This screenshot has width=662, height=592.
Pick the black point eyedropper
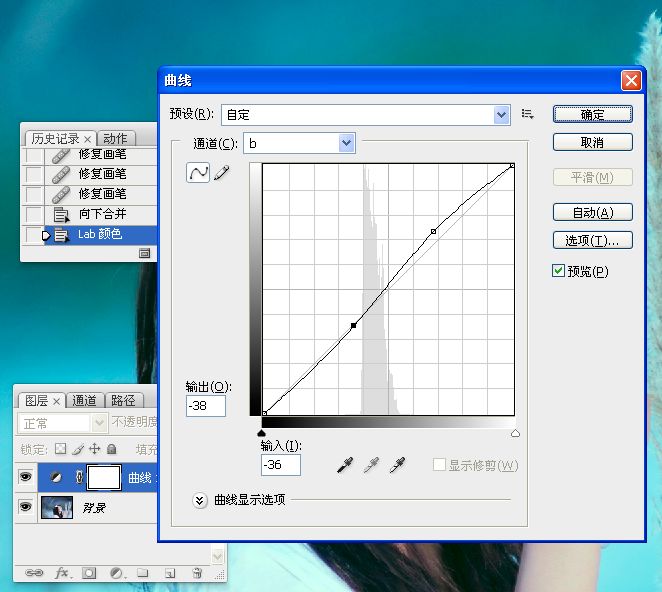pyautogui.click(x=345, y=465)
